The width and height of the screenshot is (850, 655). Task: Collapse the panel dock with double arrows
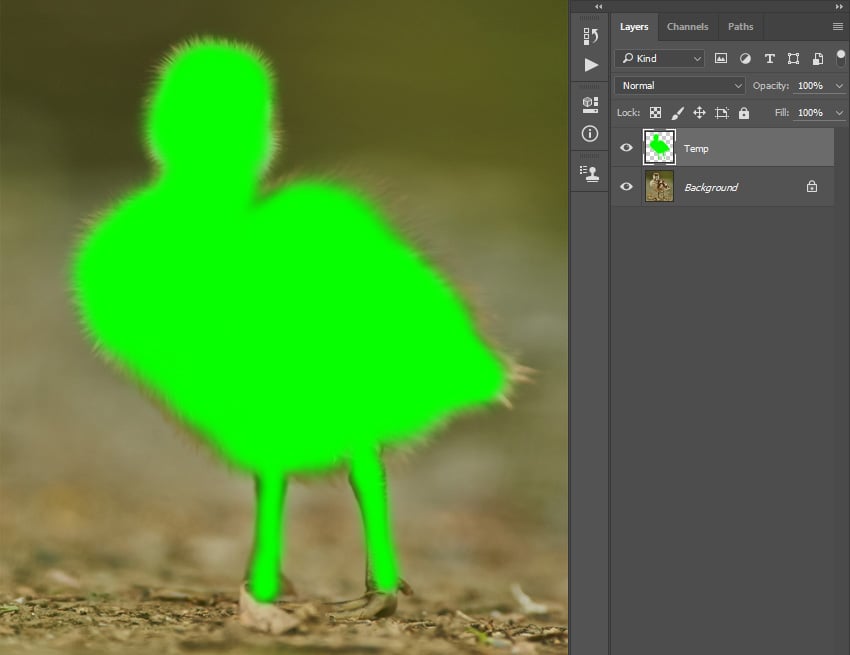(597, 6)
